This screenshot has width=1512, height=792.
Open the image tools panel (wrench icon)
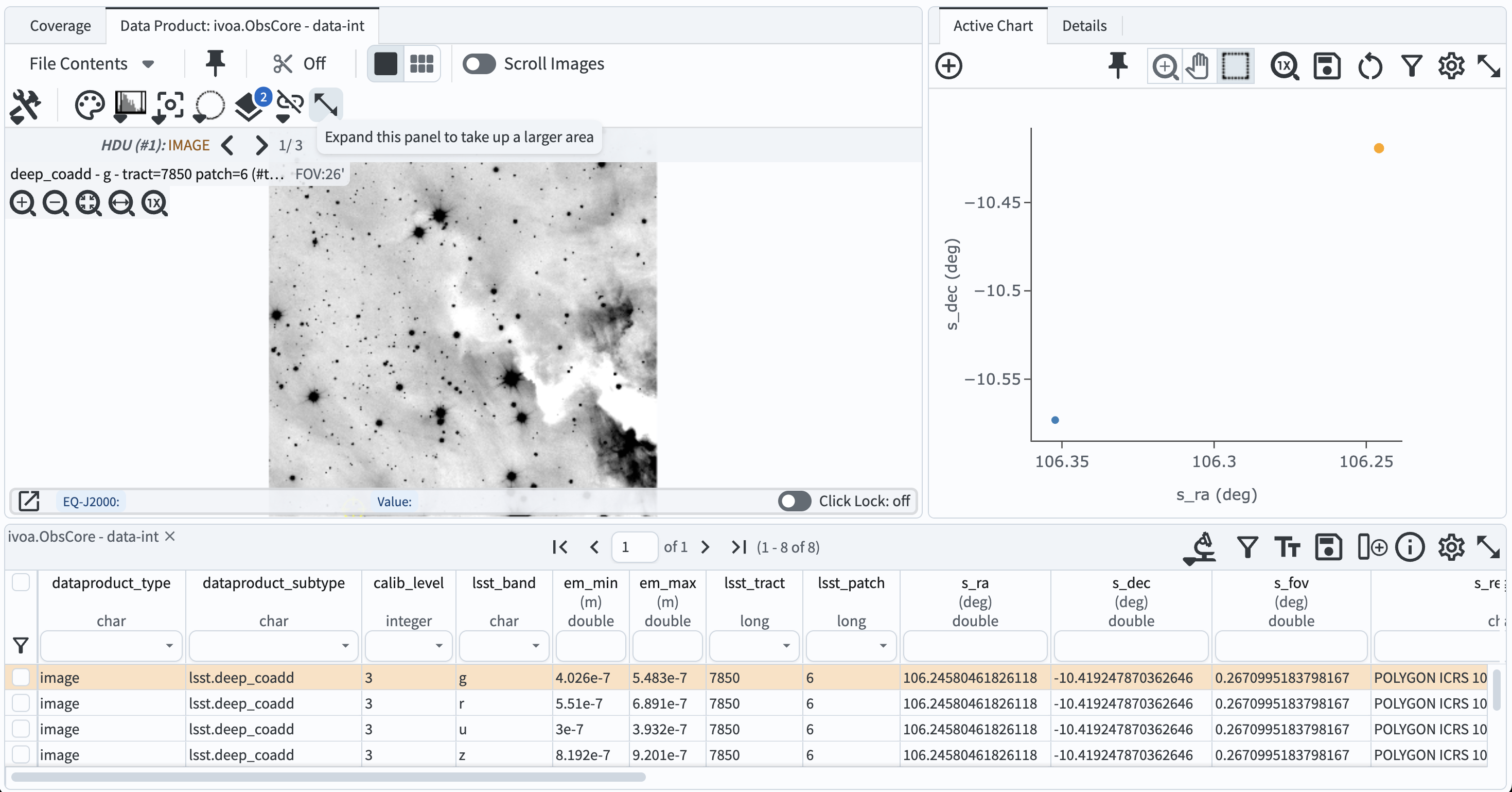coord(25,106)
